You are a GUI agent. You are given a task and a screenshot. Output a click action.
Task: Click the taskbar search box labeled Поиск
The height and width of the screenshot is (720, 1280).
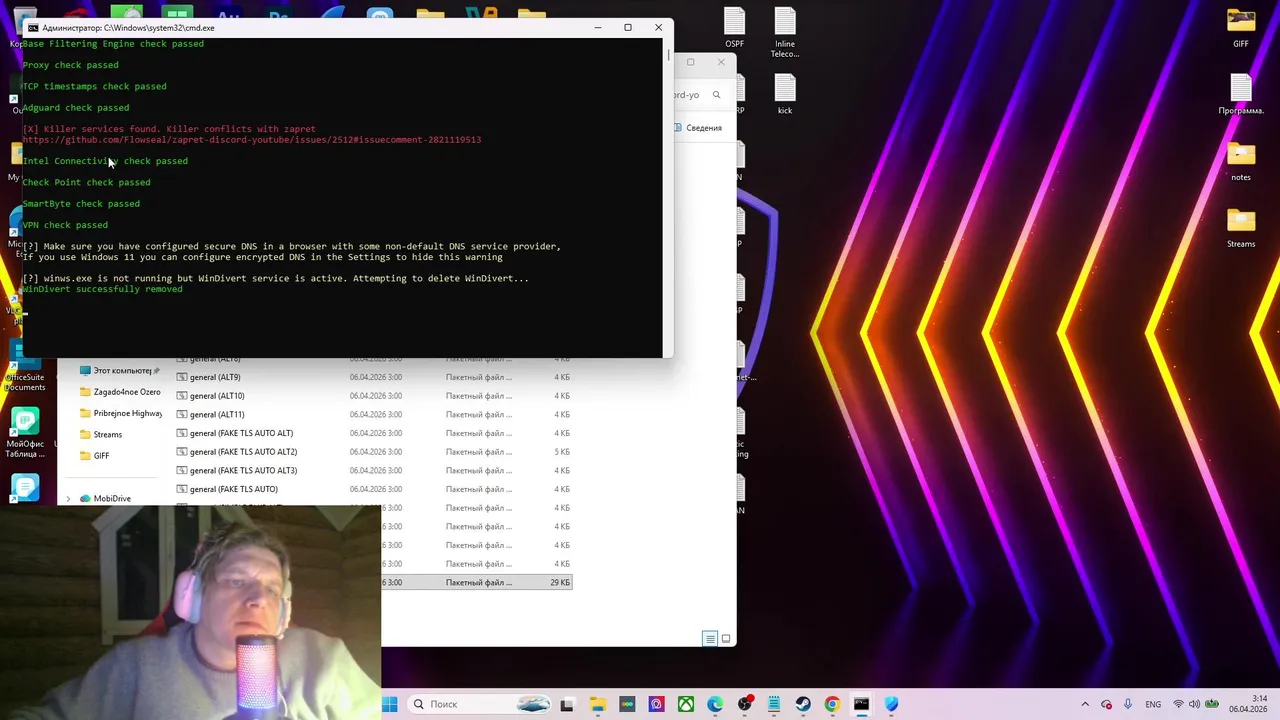click(x=480, y=704)
